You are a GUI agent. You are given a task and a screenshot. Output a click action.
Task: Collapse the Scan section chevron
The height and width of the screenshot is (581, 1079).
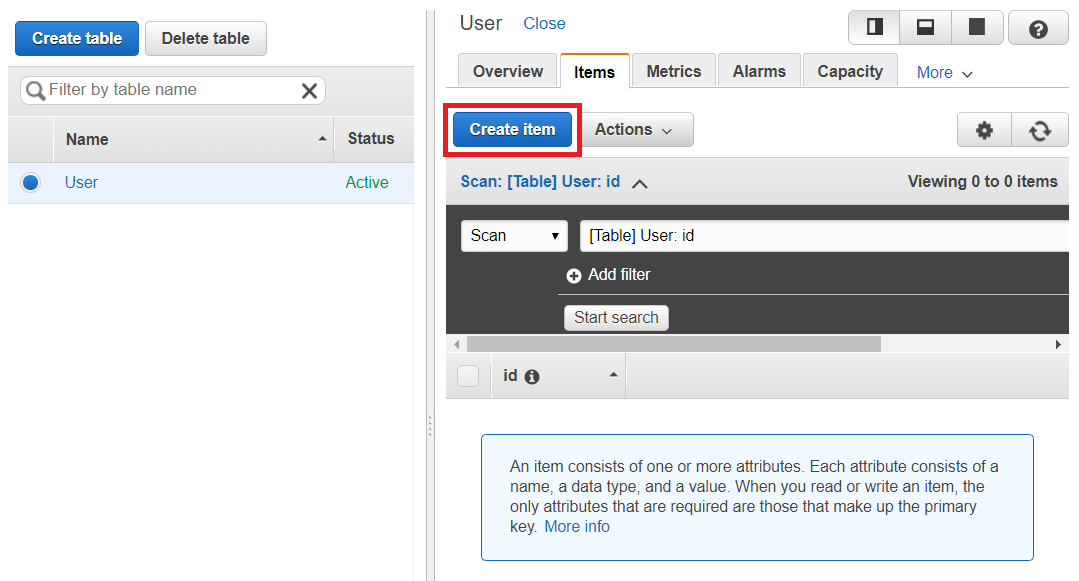(x=639, y=183)
